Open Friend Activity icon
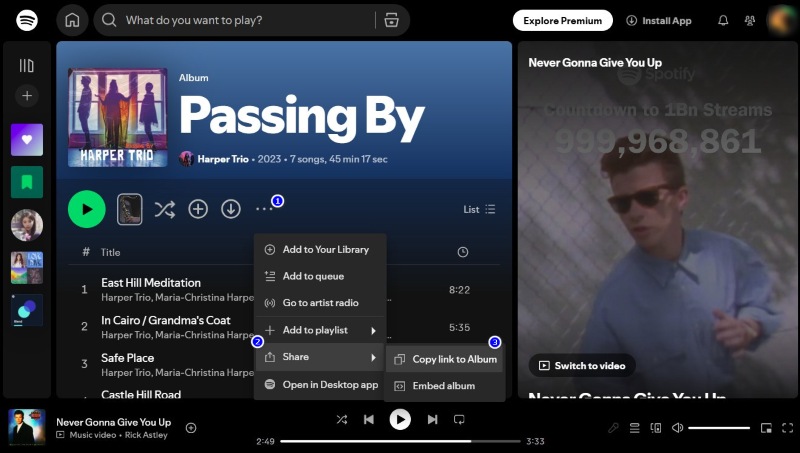Screen dimensions: 800x453 (x=749, y=20)
